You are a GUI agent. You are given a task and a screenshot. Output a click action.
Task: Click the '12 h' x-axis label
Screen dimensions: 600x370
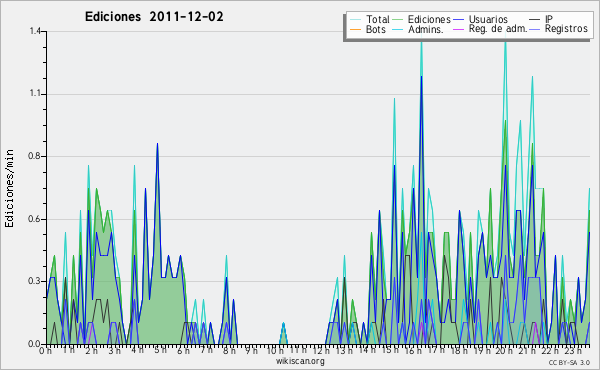coord(321,350)
